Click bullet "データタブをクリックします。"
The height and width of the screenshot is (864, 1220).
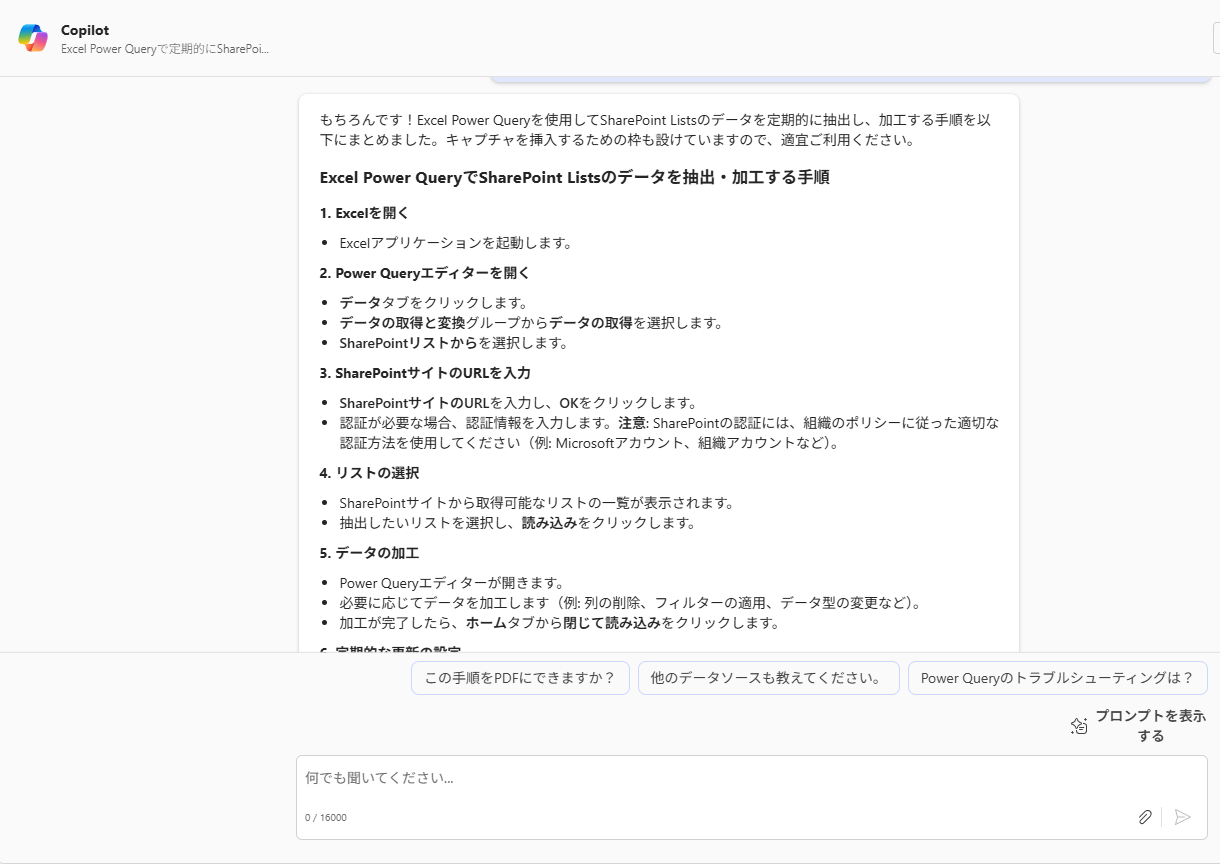click(x=433, y=303)
